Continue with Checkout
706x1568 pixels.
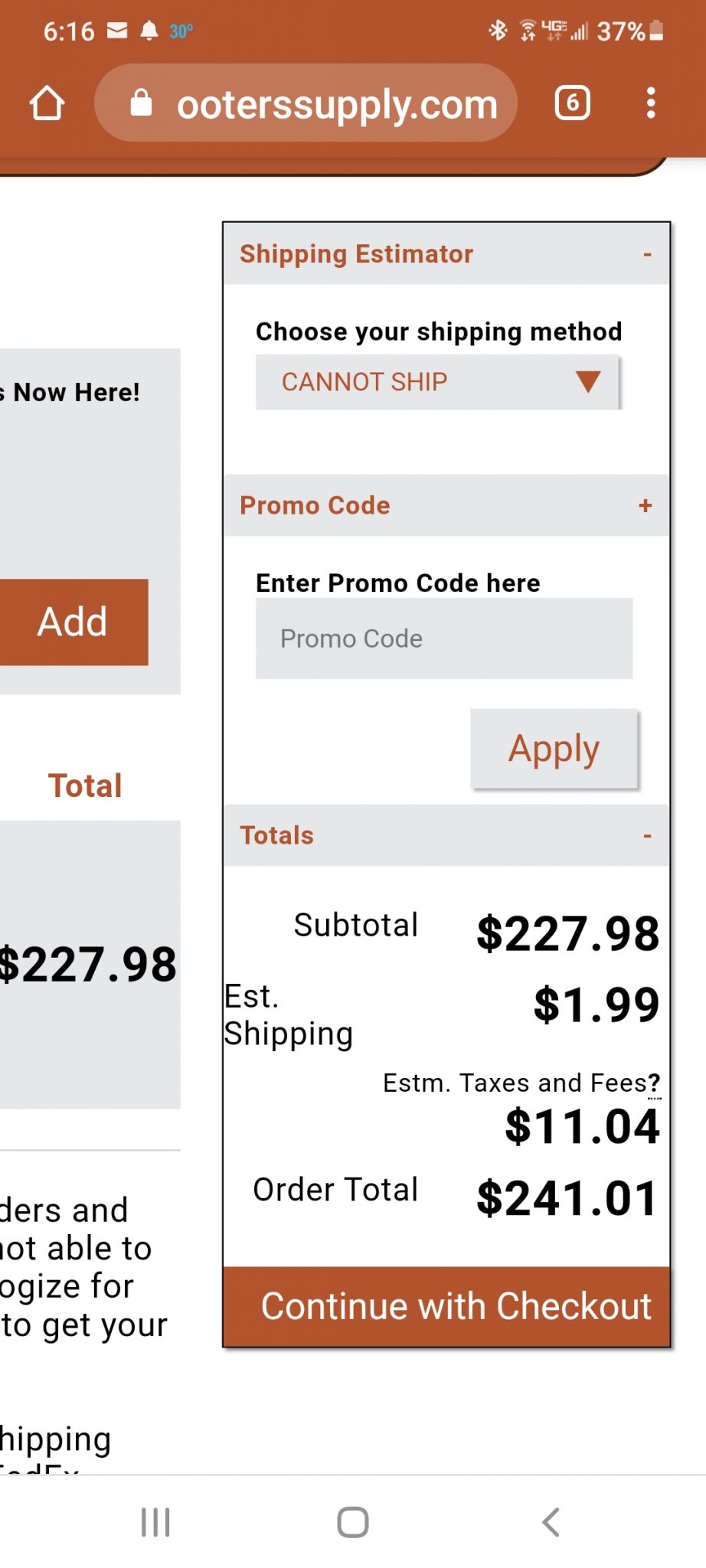[446, 1306]
